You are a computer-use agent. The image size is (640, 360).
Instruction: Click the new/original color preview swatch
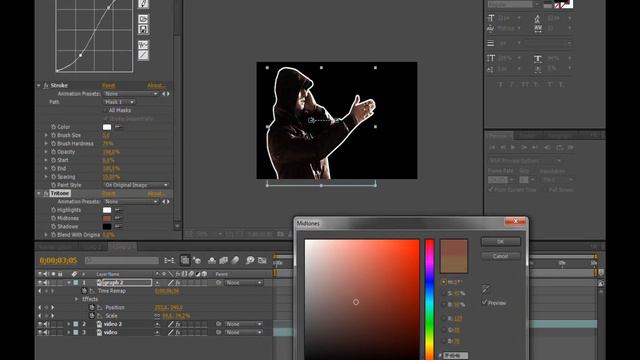(x=453, y=256)
